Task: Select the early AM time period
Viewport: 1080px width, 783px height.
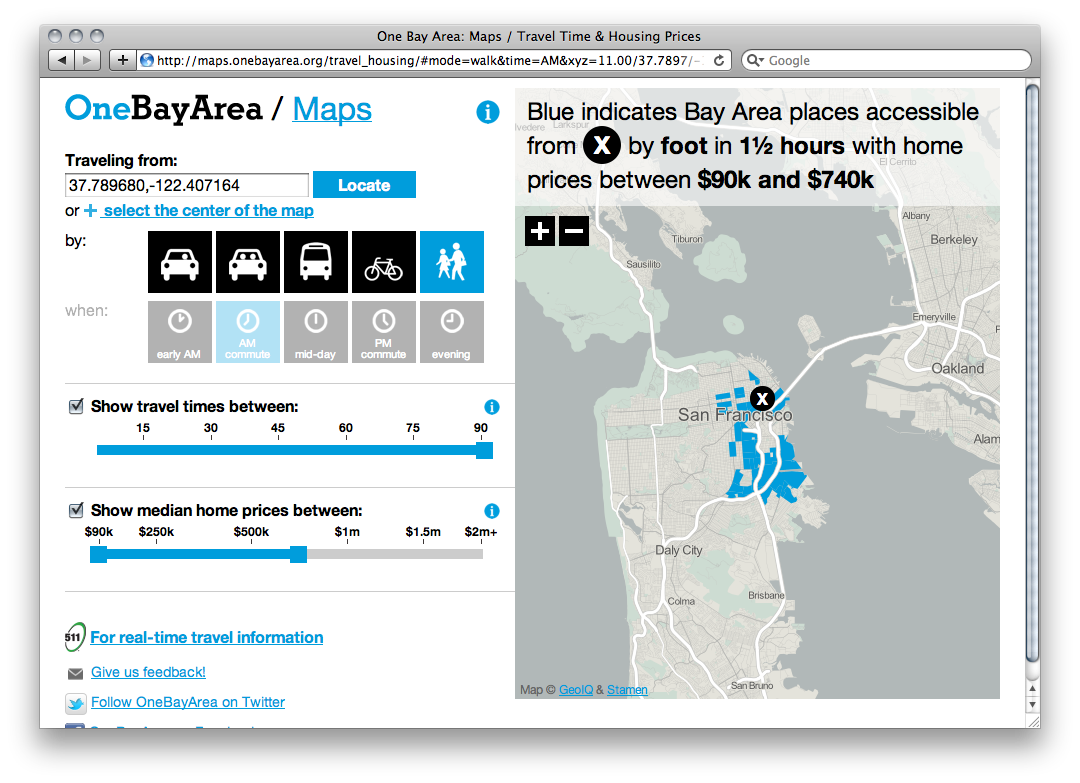Action: [x=180, y=331]
